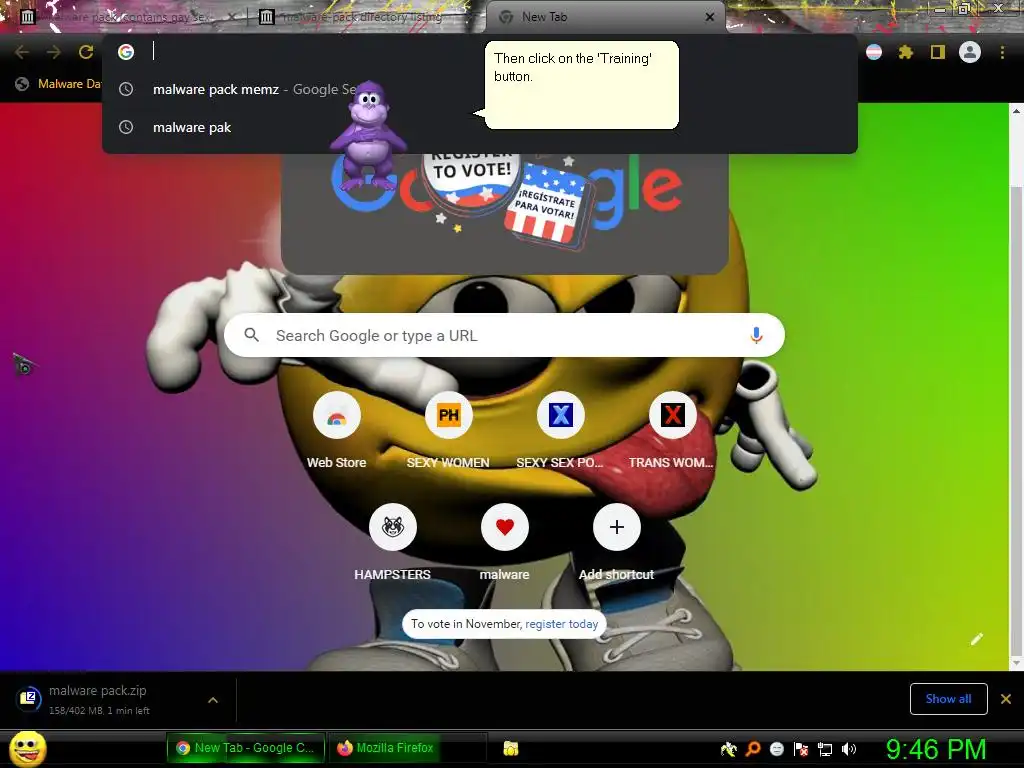Click the magnifier icon in the search box
The image size is (1024, 768).
(251, 335)
